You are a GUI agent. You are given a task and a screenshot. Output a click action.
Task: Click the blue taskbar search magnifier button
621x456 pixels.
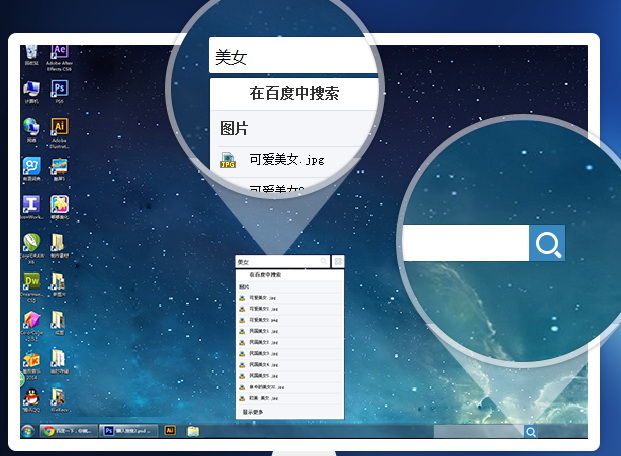[x=531, y=432]
